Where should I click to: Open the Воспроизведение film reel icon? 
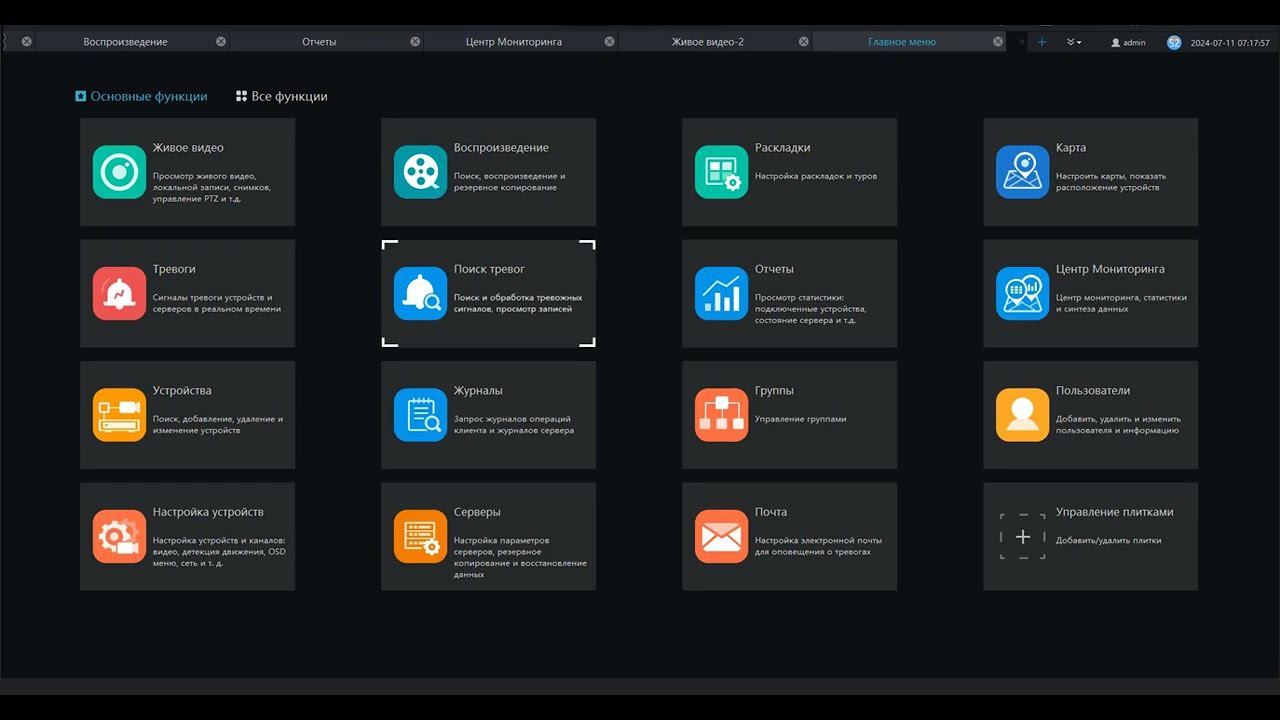[x=420, y=172]
